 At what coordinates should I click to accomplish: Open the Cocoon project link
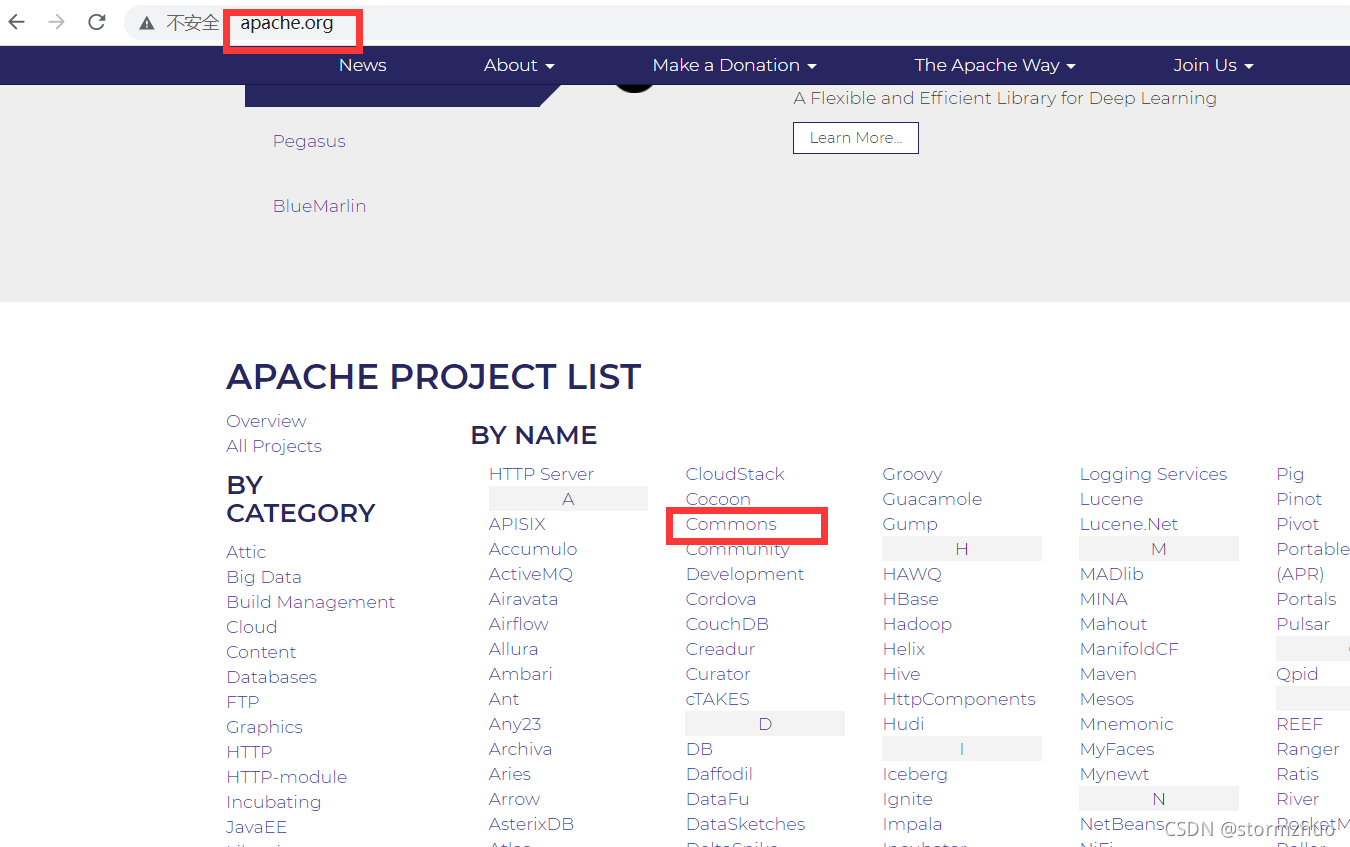click(x=718, y=499)
